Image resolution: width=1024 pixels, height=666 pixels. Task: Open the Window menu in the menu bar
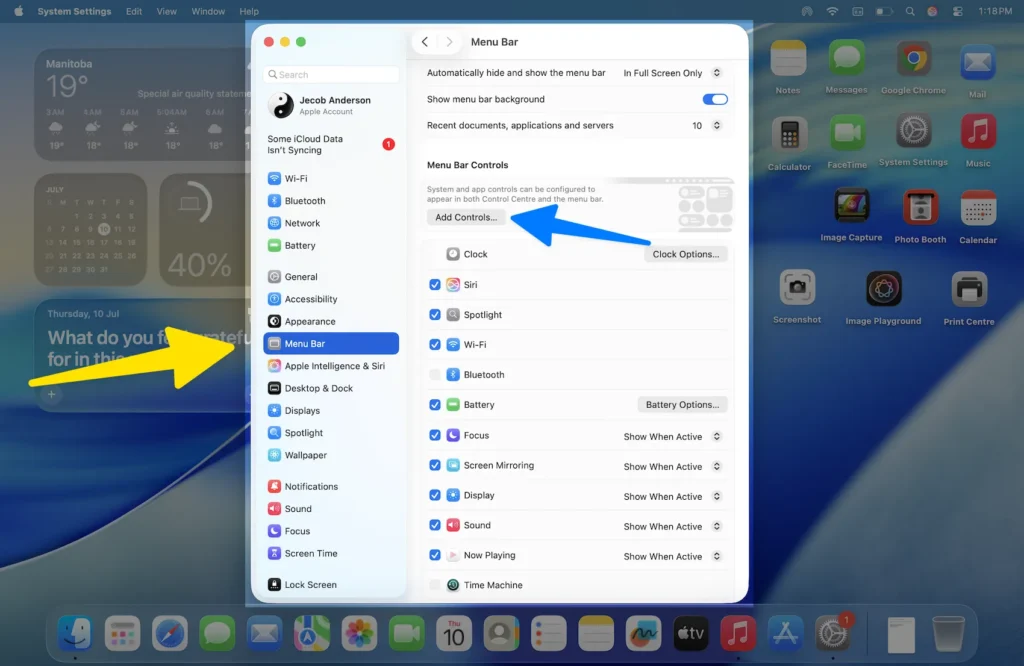pos(208,11)
